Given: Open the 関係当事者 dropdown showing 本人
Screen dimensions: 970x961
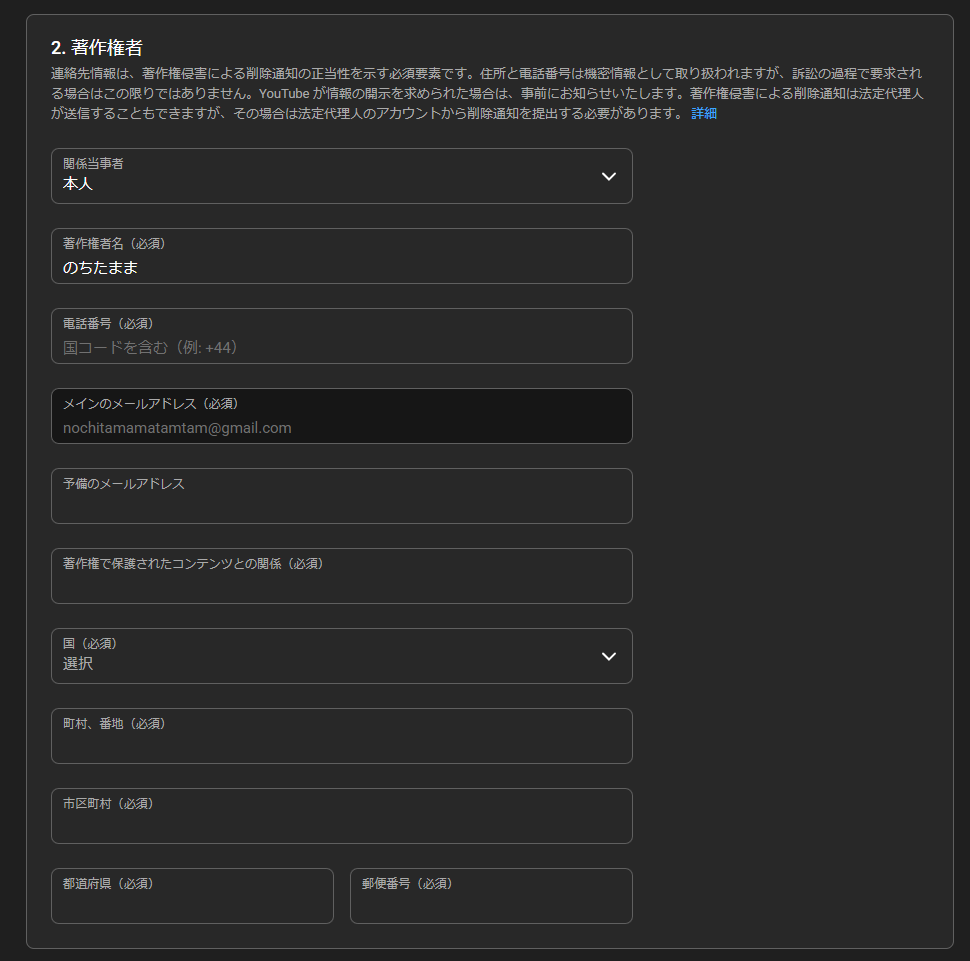Looking at the screenshot, I should point(340,177).
